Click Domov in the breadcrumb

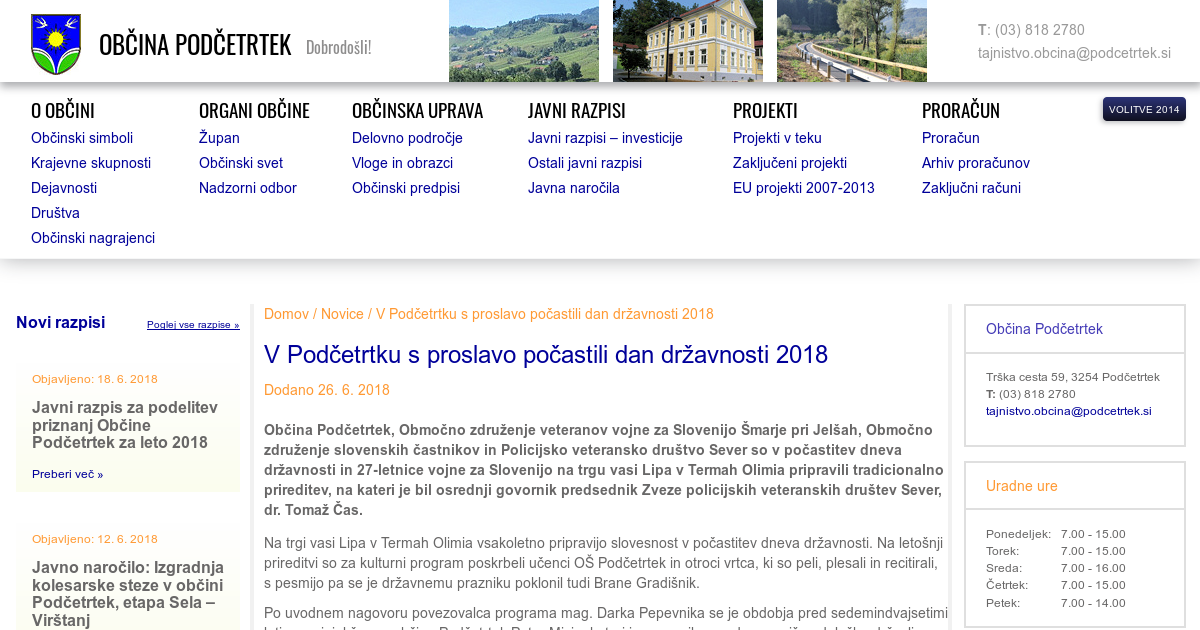click(286, 314)
